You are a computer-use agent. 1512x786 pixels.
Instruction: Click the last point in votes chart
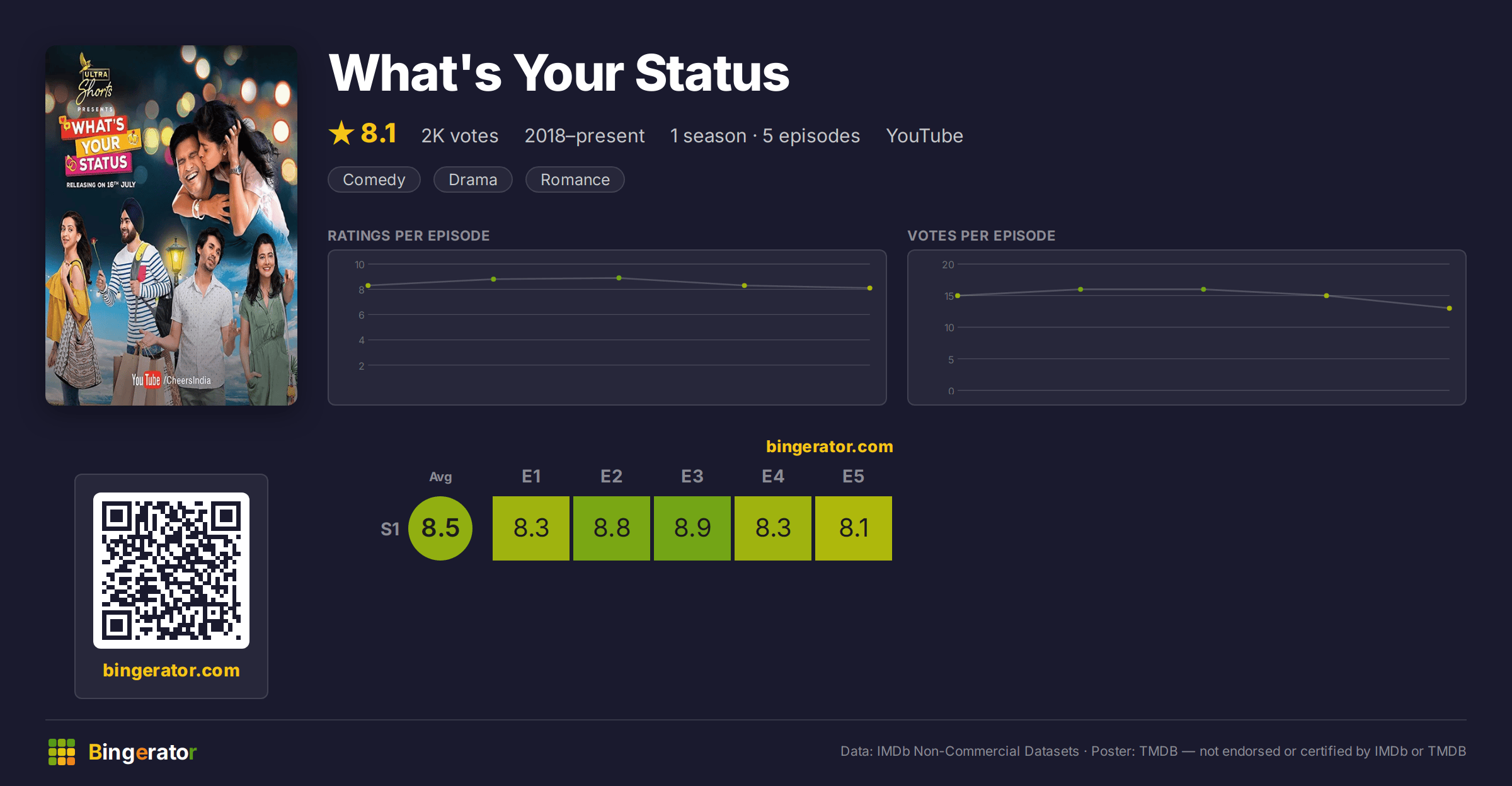1450,308
